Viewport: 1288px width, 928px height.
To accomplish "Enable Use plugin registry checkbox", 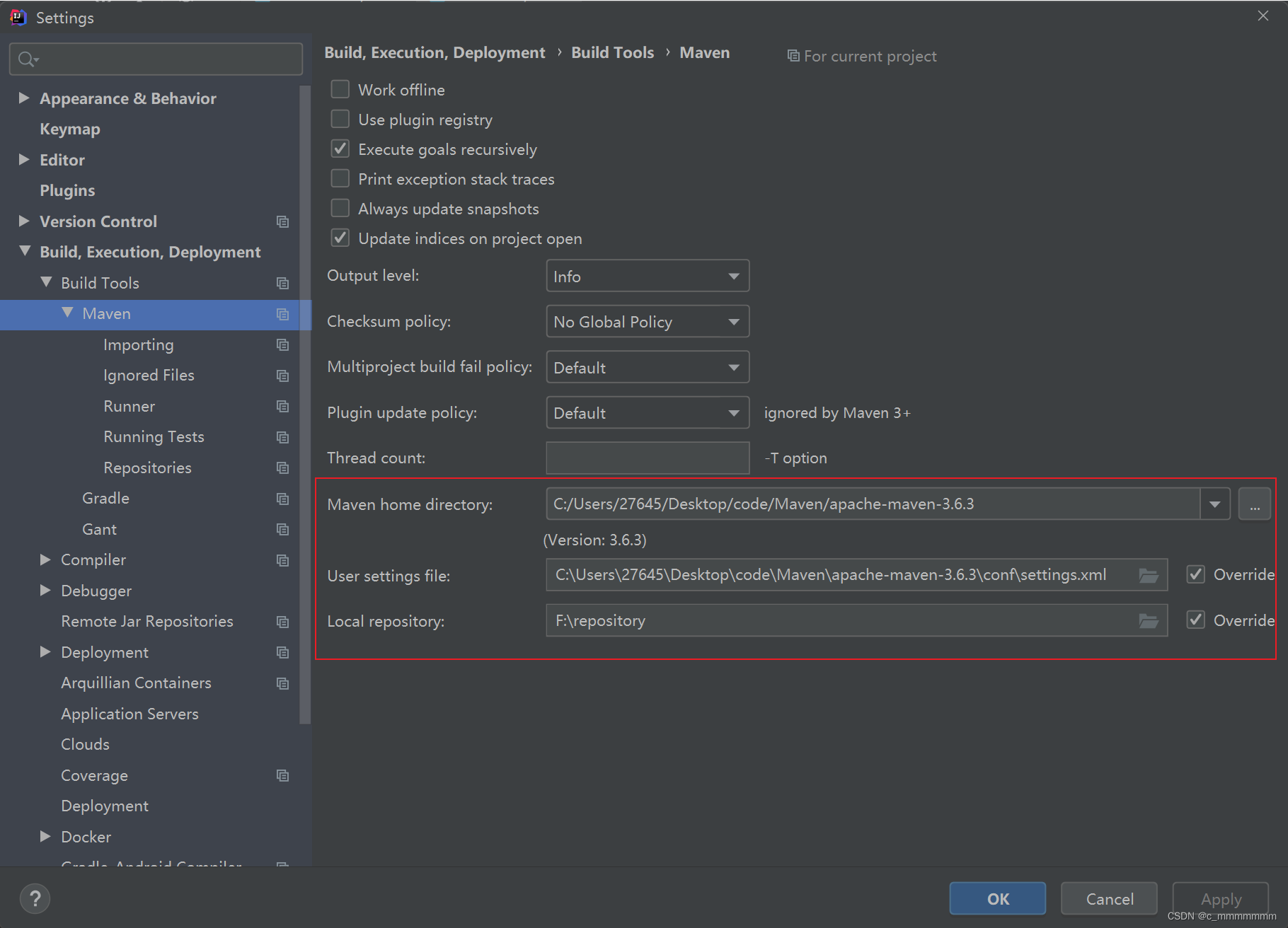I will [x=340, y=119].
